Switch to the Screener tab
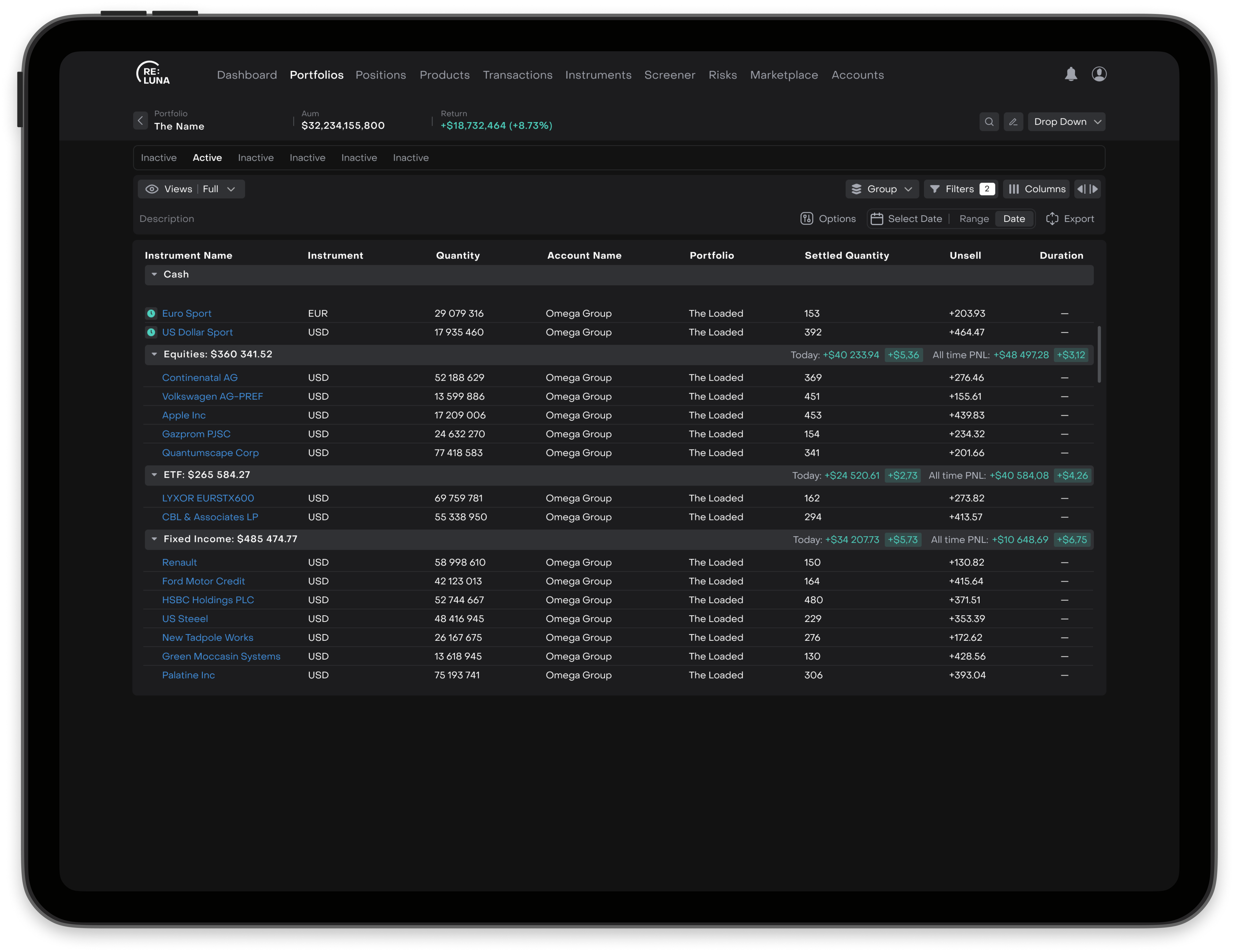Screen dimensions: 1235x952 [670, 75]
